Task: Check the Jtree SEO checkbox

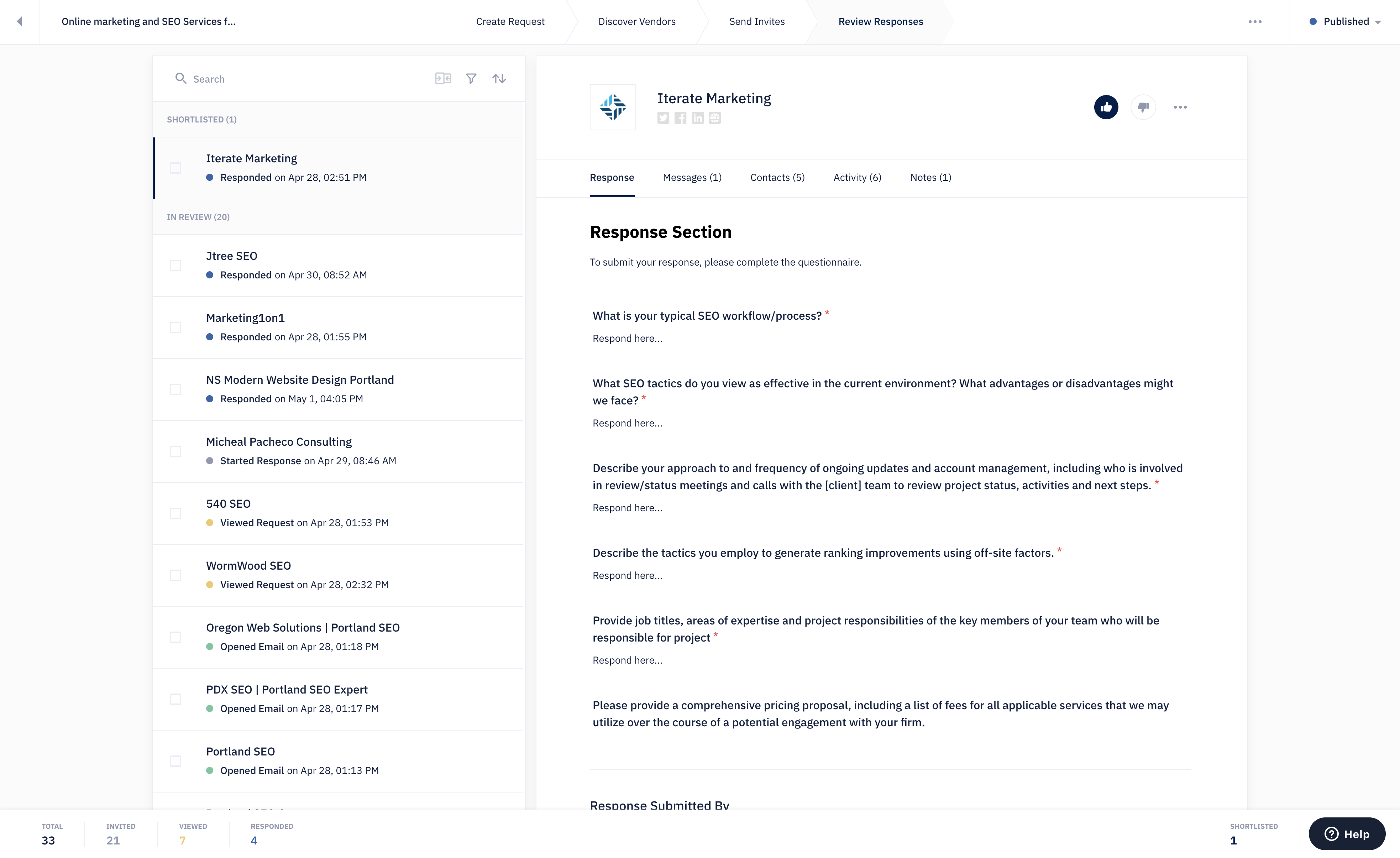Action: (175, 265)
